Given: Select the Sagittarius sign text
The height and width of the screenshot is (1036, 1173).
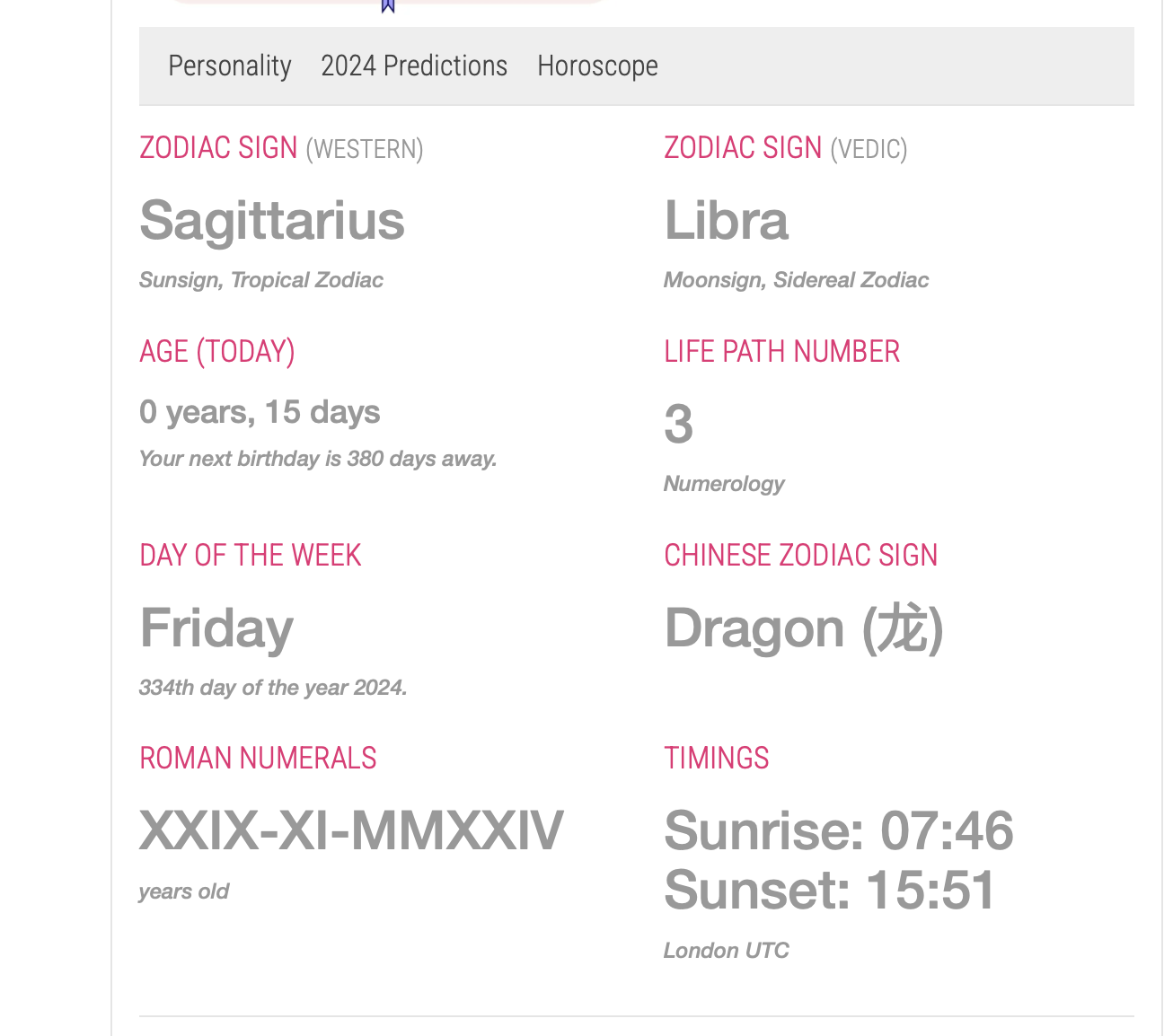Looking at the screenshot, I should pyautogui.click(x=272, y=221).
